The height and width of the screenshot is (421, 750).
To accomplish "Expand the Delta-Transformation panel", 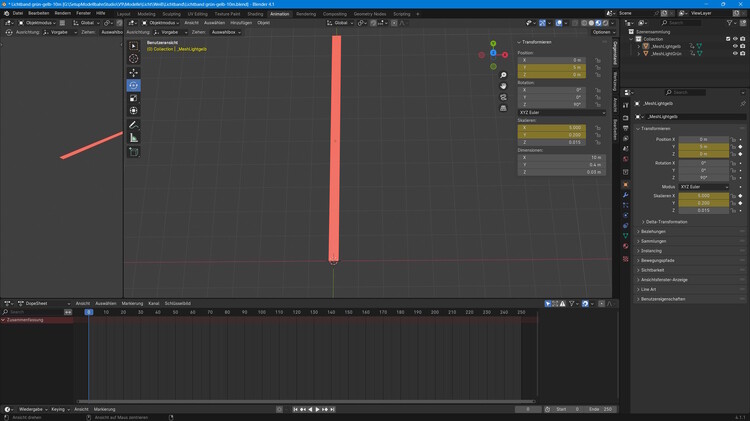I will pos(666,222).
